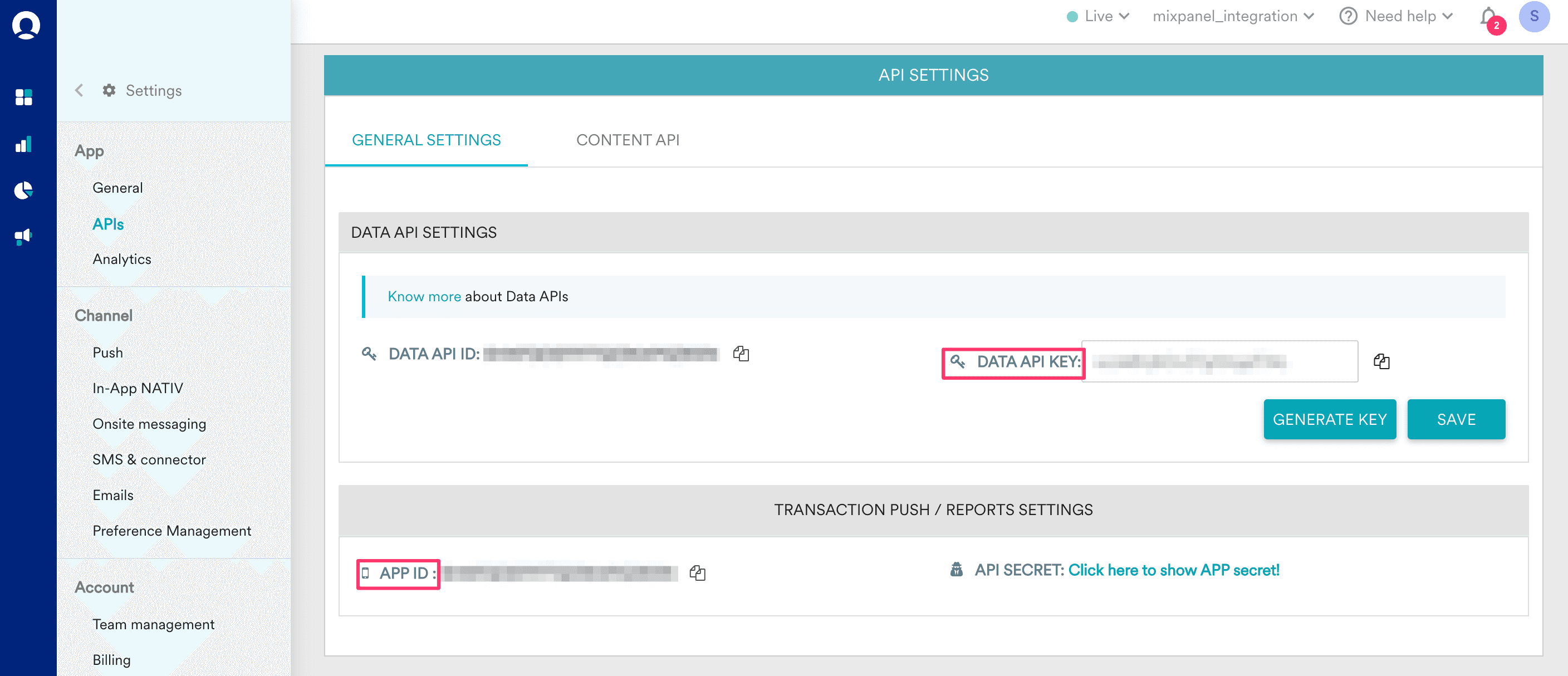Click the Save button
Screen dimensions: 1568x676
pos(1456,419)
